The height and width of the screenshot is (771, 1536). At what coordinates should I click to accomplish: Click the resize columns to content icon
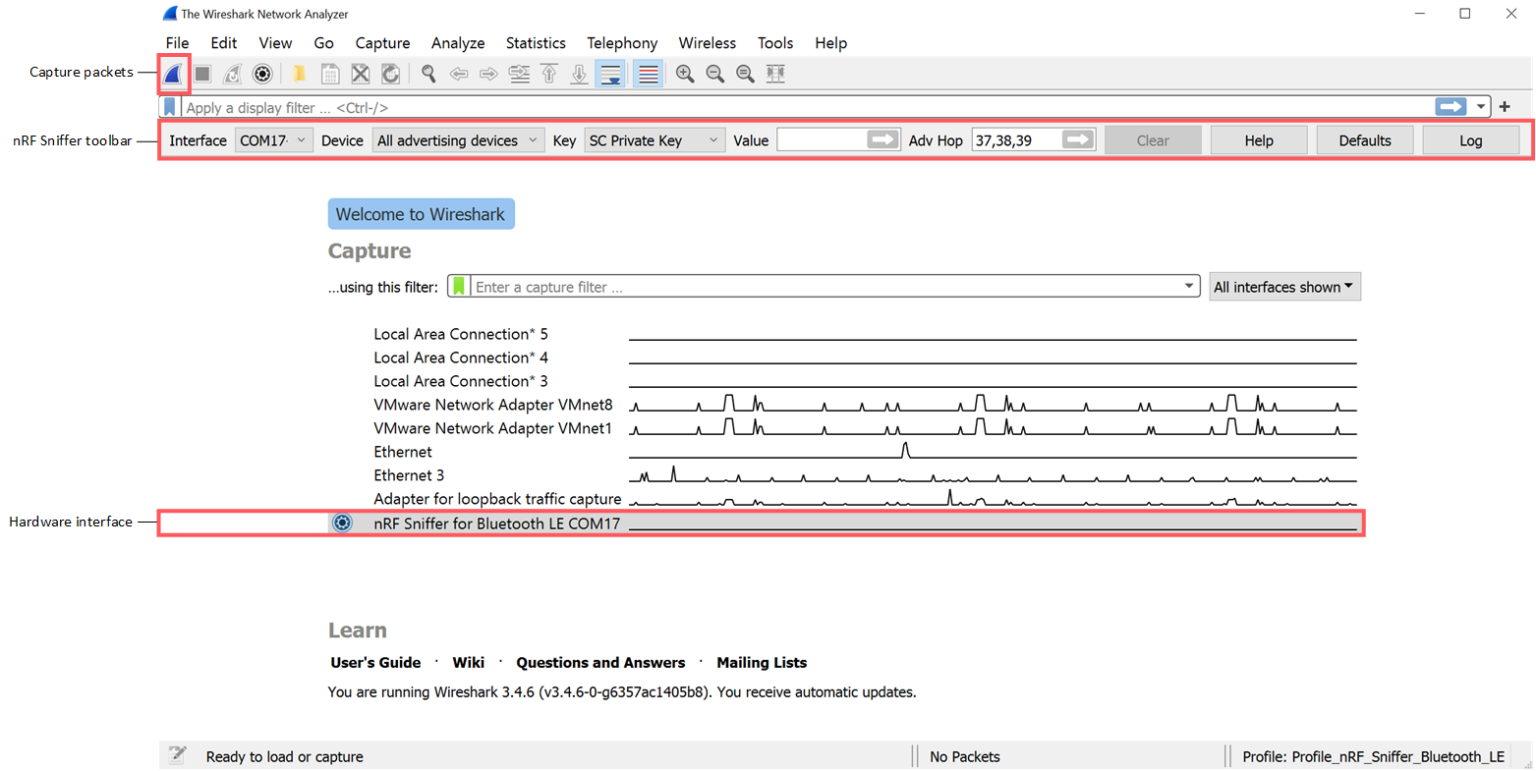tap(775, 73)
